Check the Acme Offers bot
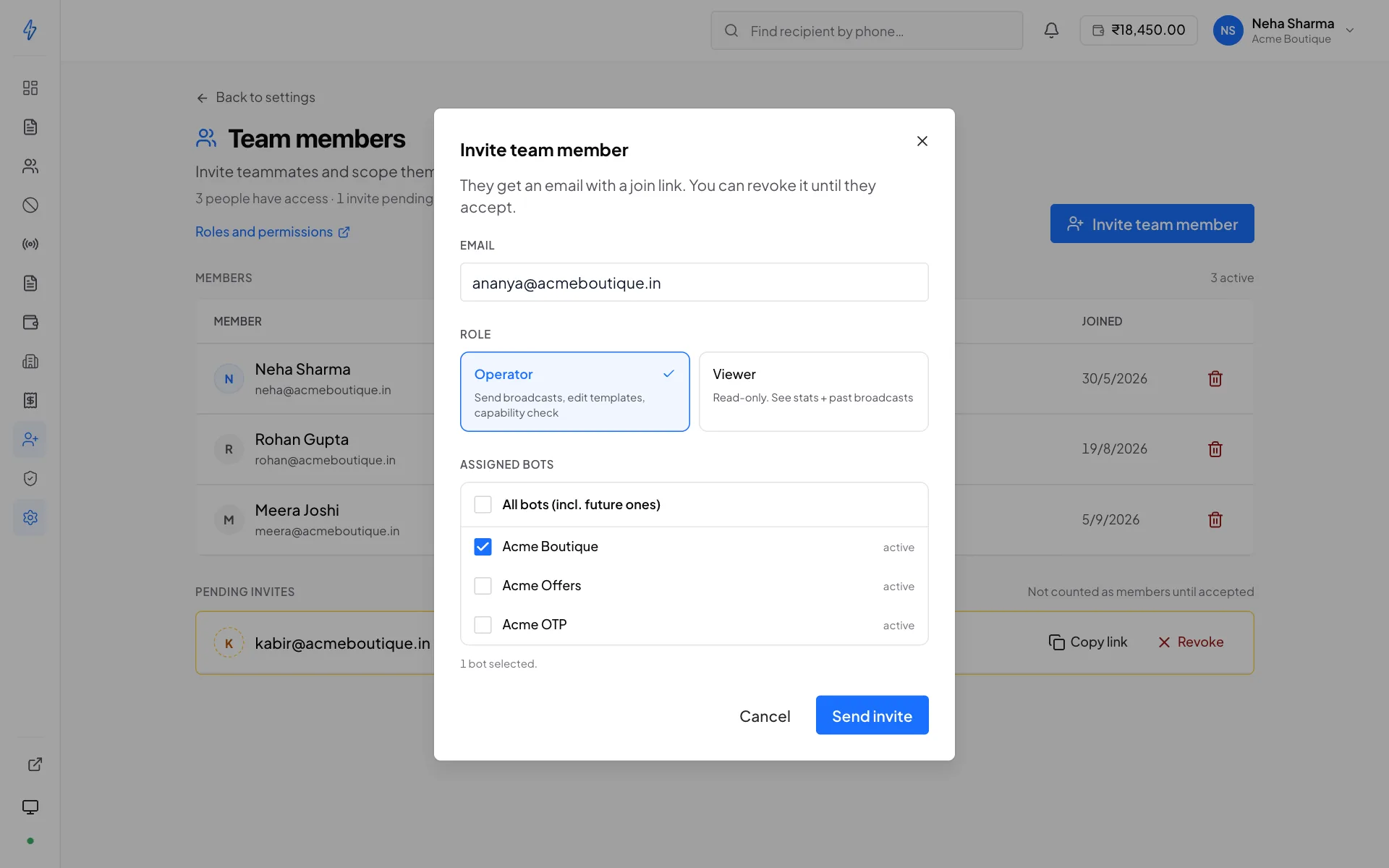Viewport: 1389px width, 868px height. point(483,586)
